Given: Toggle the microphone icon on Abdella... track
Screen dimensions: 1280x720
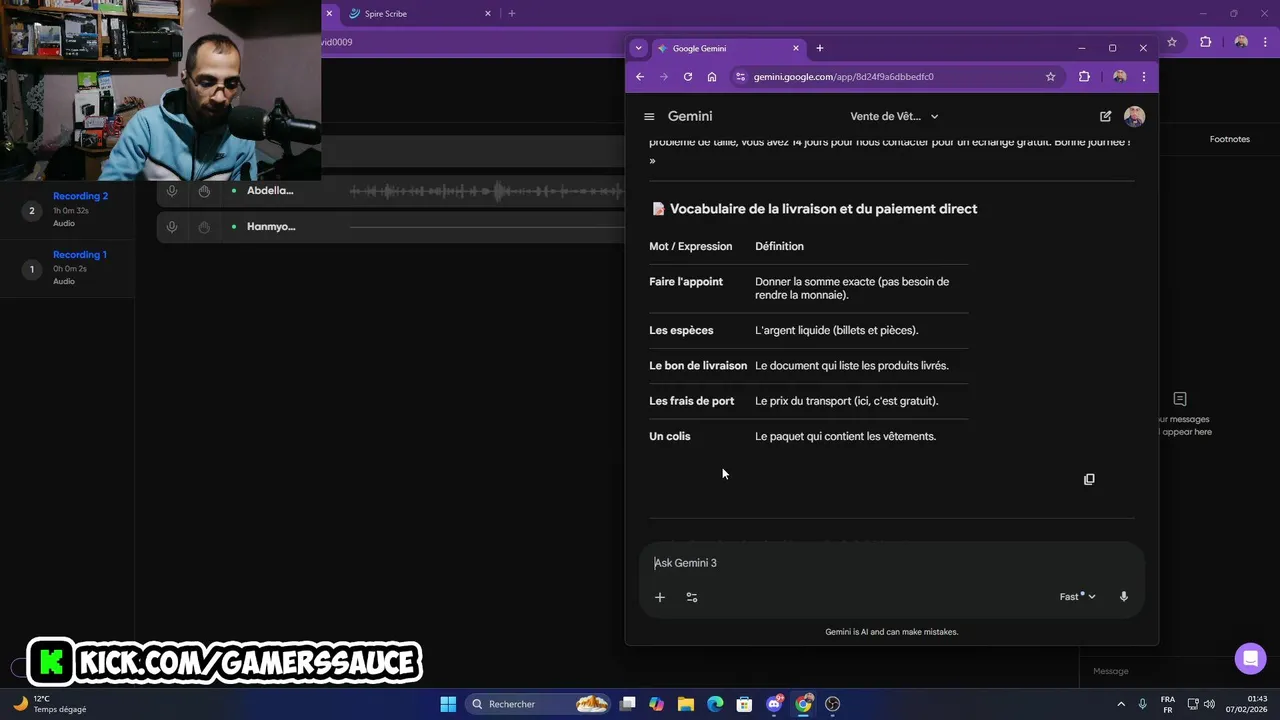Looking at the screenshot, I should point(172,191).
